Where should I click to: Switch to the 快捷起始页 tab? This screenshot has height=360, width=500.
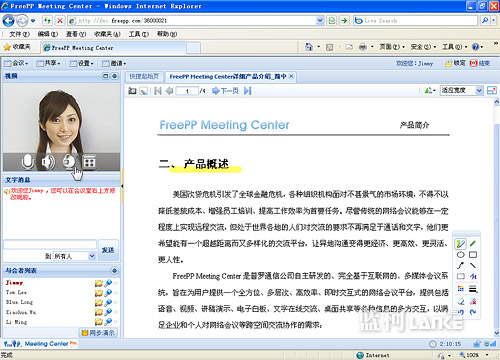point(144,77)
